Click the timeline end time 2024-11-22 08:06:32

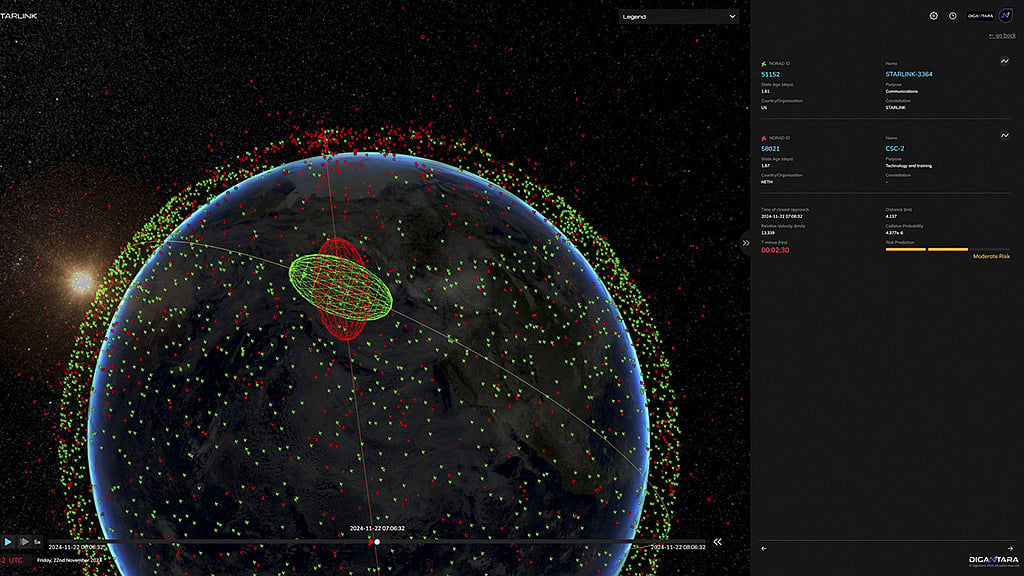point(678,547)
